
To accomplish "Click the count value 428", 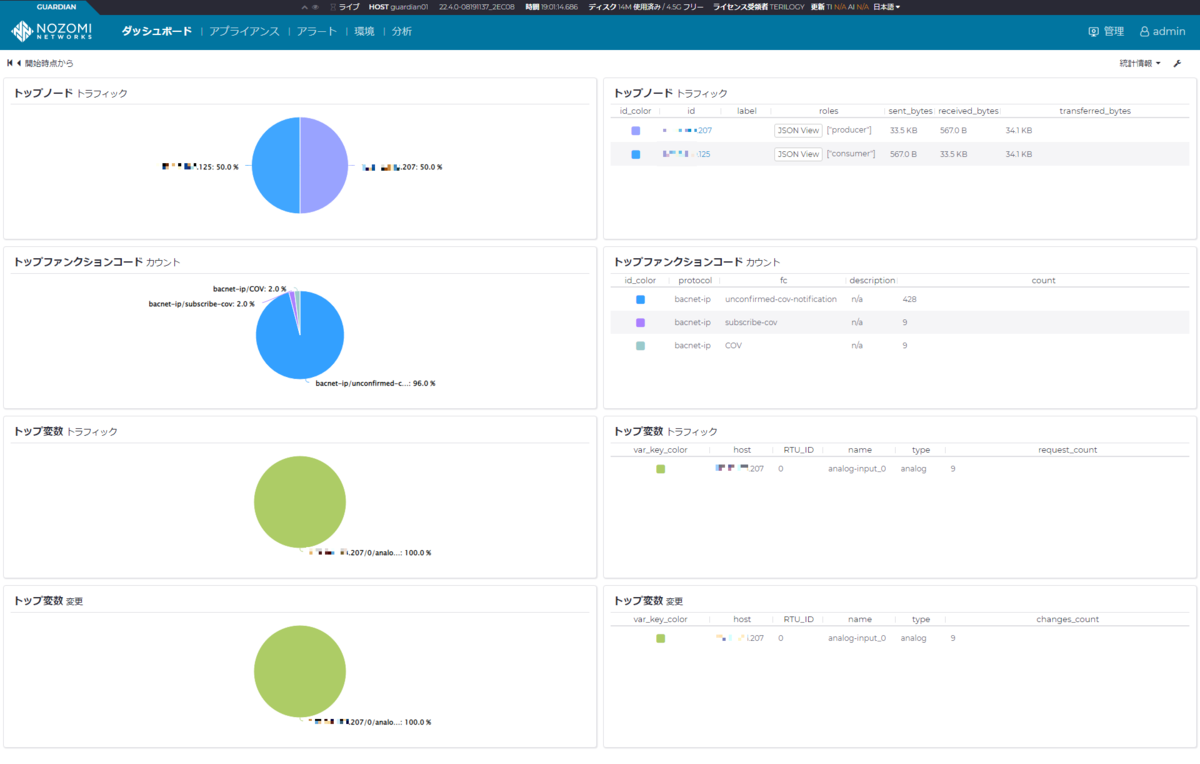I will (909, 299).
